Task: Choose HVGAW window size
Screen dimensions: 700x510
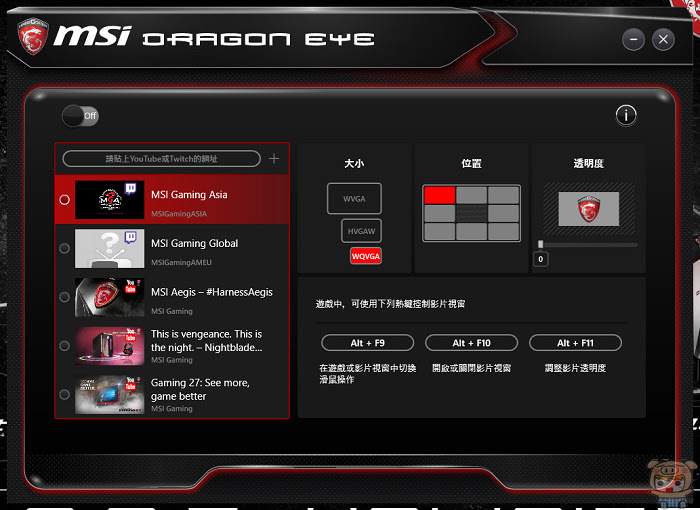Action: (x=362, y=231)
